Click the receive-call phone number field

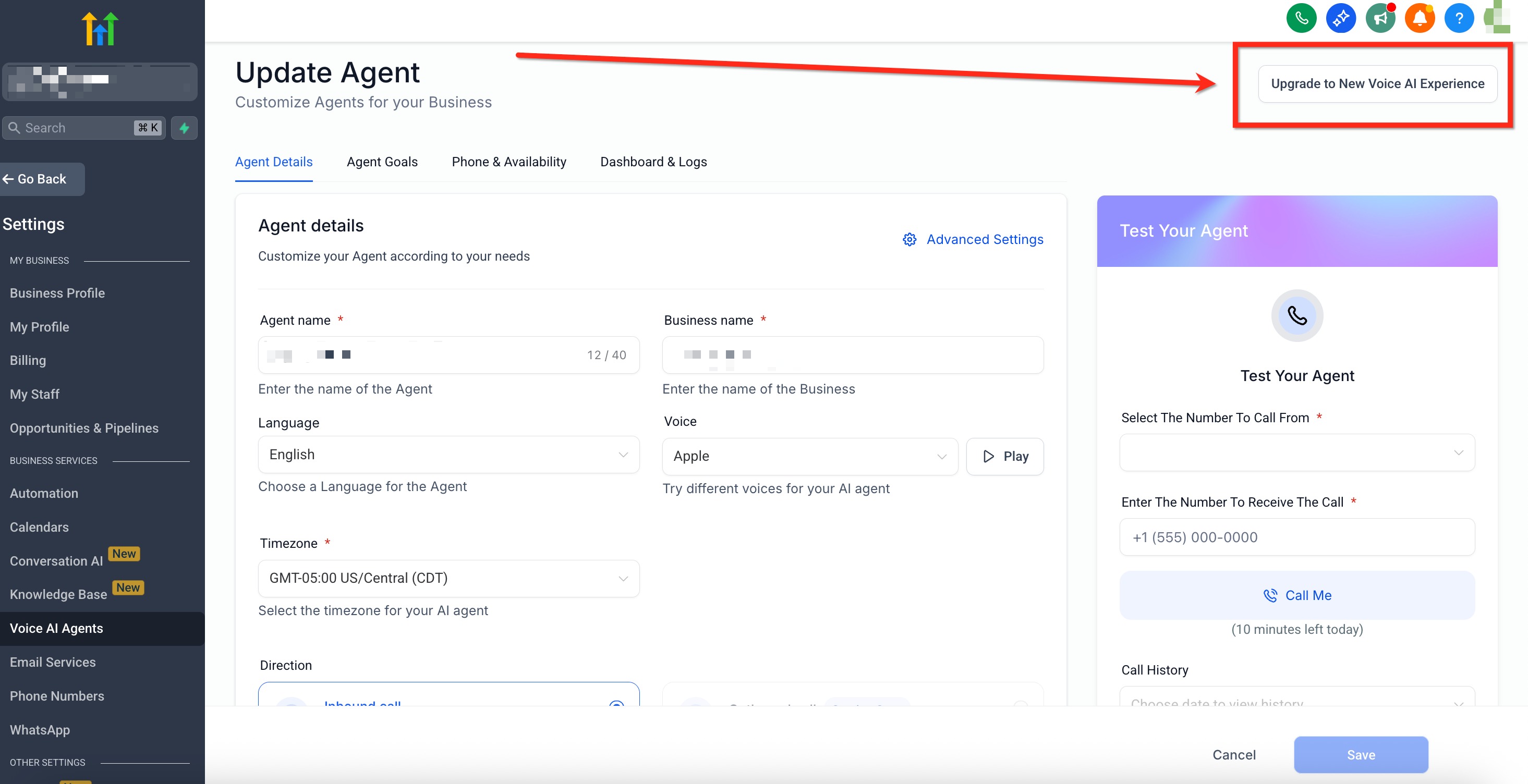click(1296, 537)
